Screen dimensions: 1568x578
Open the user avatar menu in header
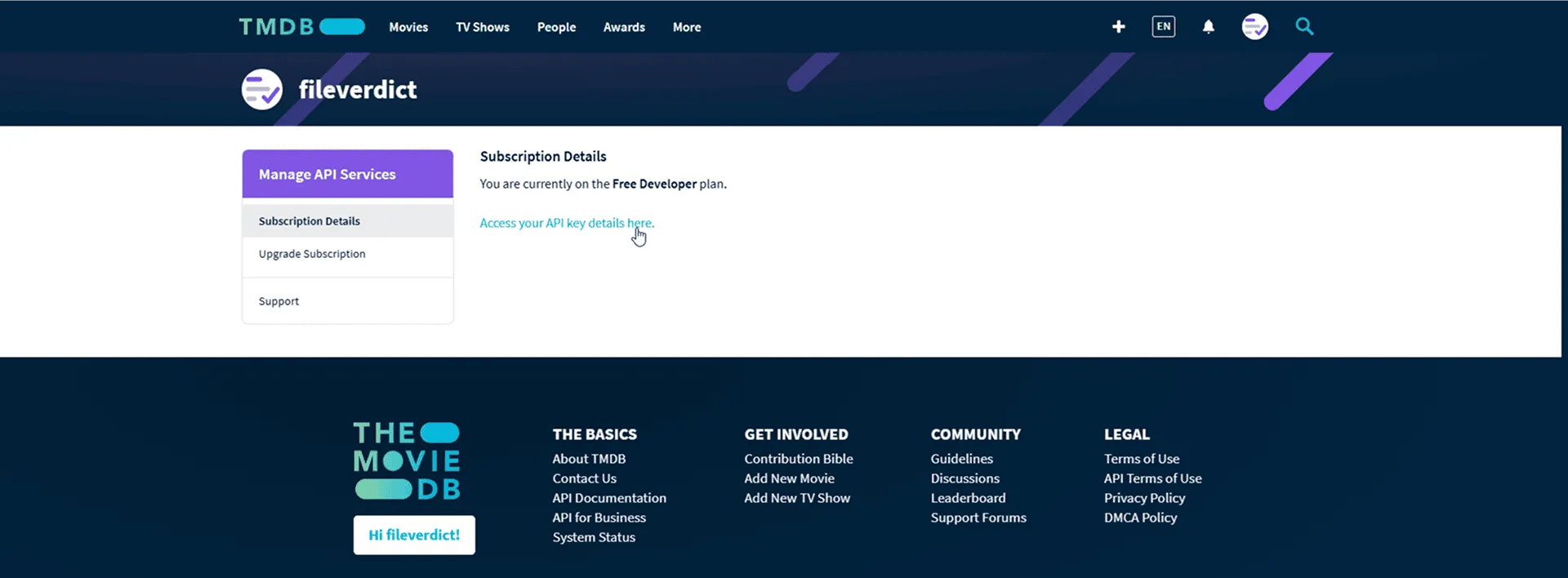pyautogui.click(x=1255, y=27)
